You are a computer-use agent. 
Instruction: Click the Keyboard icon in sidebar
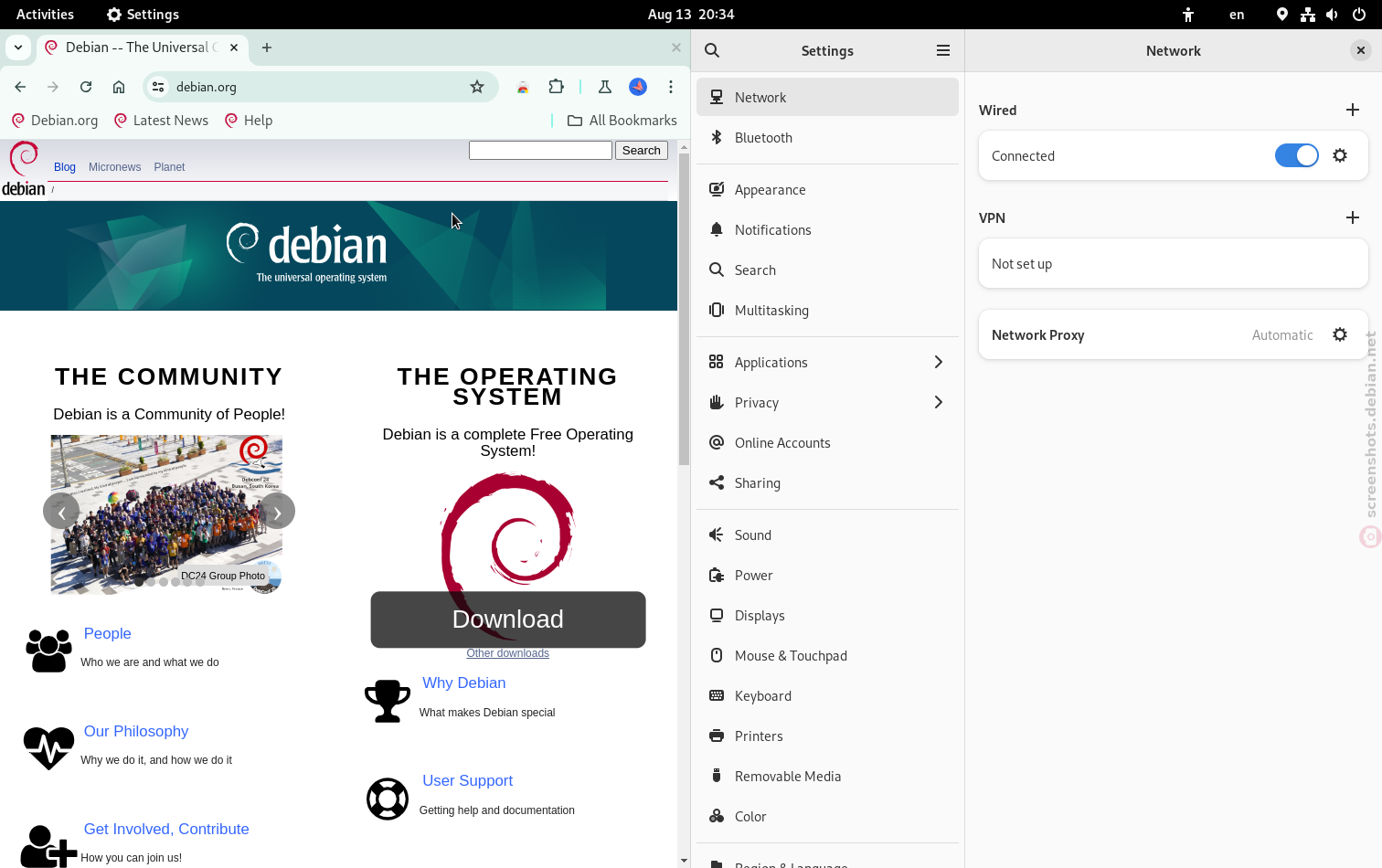point(717,695)
